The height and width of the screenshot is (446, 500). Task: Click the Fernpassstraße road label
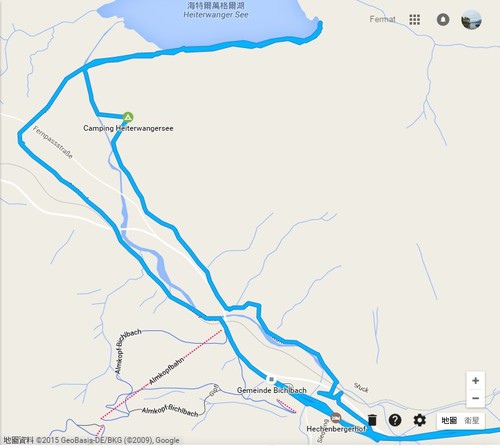coord(53,142)
